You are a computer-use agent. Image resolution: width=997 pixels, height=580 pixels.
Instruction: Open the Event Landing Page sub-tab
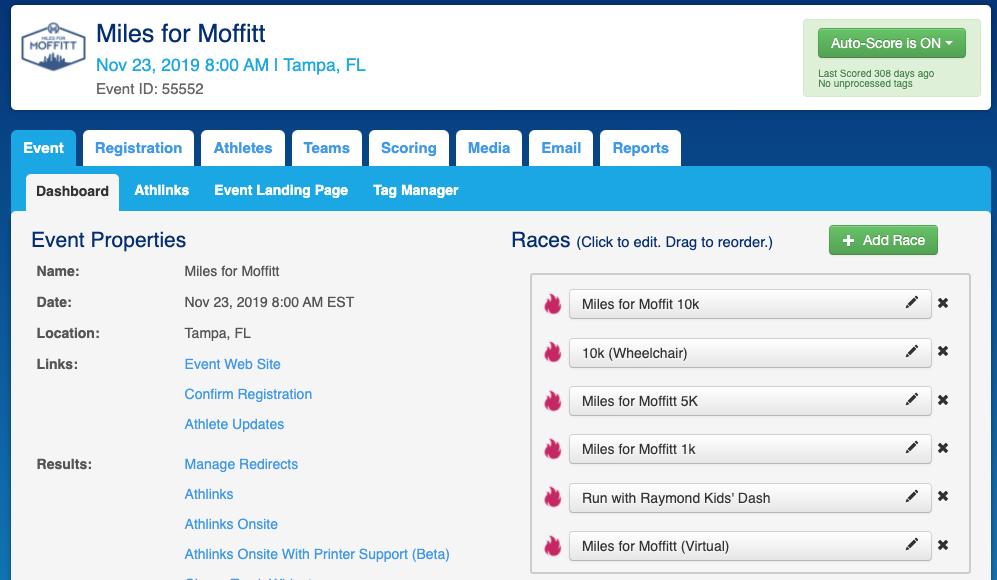click(x=281, y=190)
